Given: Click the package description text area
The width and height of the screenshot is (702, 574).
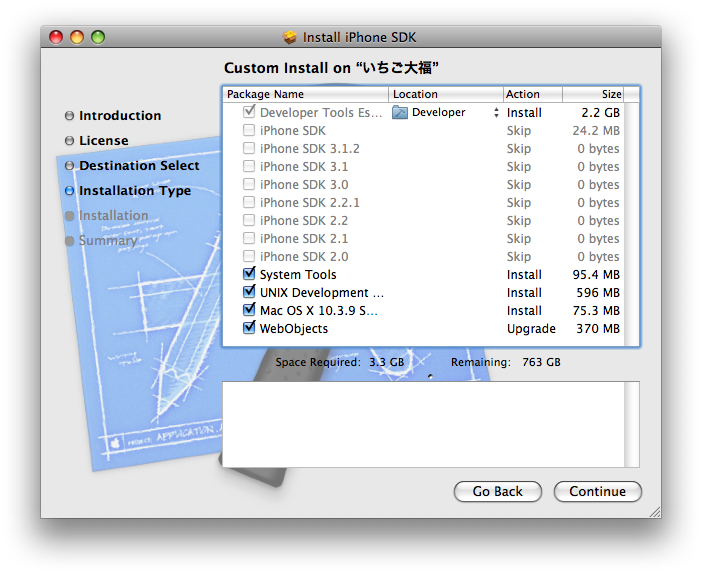Looking at the screenshot, I should (x=430, y=424).
